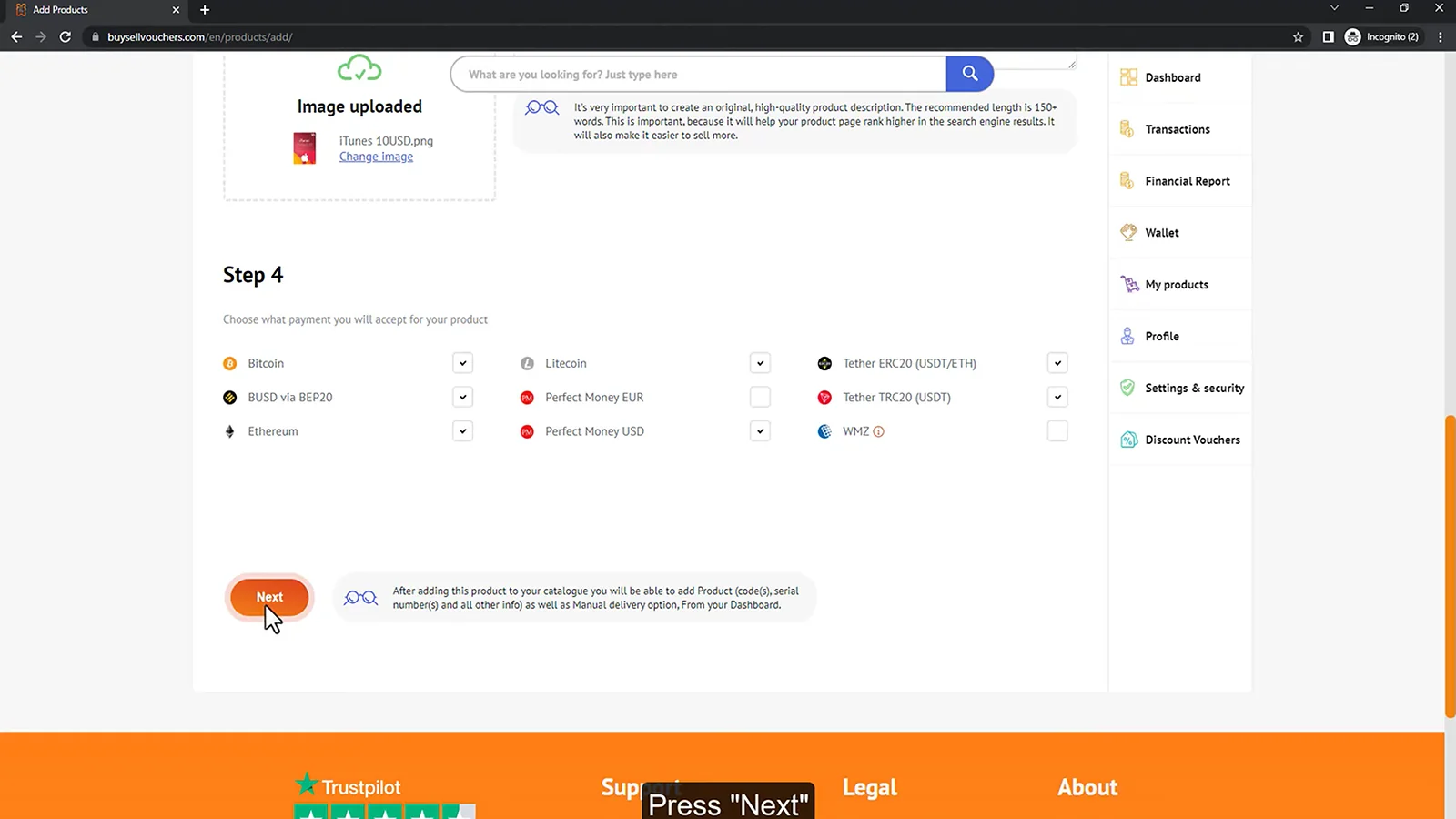Uncheck the Bitcoin payment checkbox
Screen dimensions: 1456x819
click(x=462, y=363)
